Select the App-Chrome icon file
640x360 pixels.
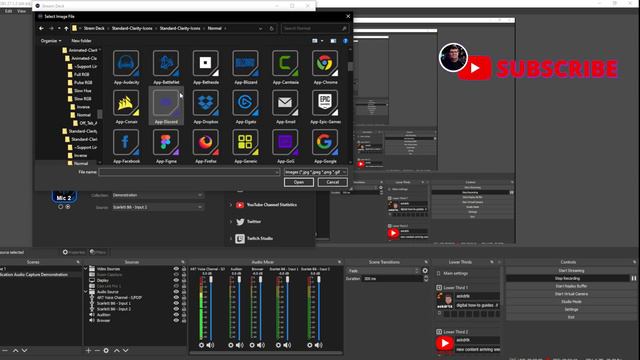(325, 67)
